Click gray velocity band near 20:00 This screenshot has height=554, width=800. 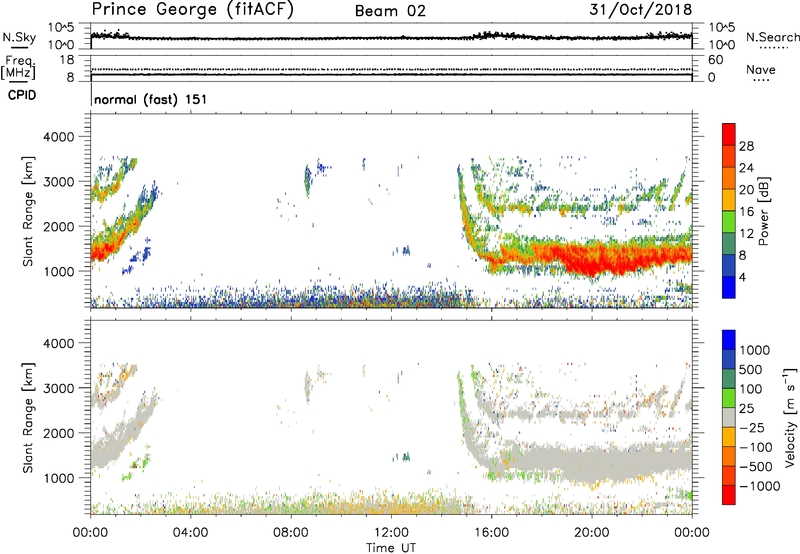point(592,462)
